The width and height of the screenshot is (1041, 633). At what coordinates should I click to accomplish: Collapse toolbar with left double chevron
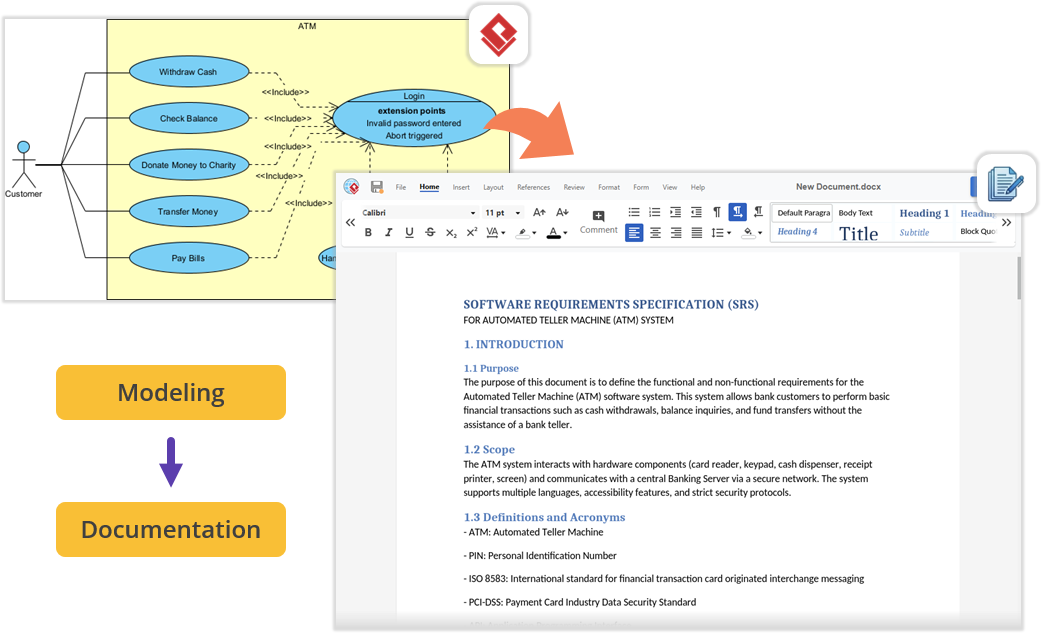(350, 223)
